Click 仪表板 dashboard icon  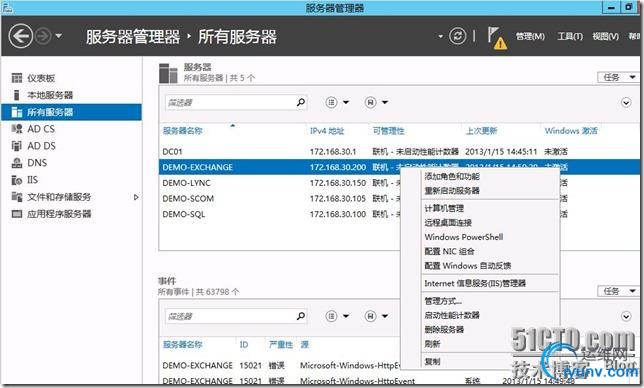point(17,78)
